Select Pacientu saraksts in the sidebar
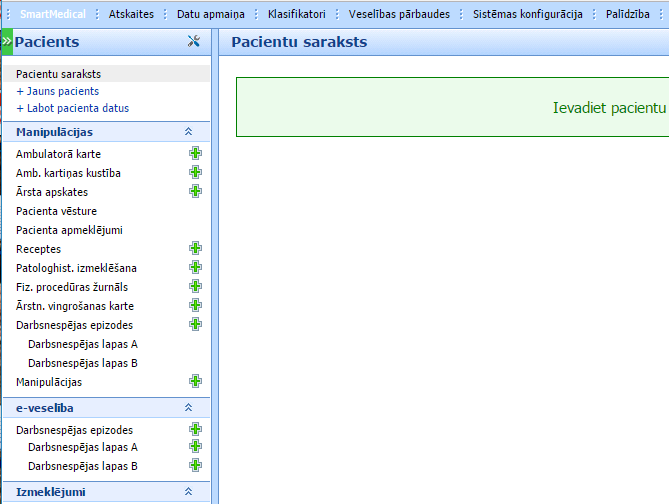Image resolution: width=669 pixels, height=504 pixels. (x=58, y=74)
